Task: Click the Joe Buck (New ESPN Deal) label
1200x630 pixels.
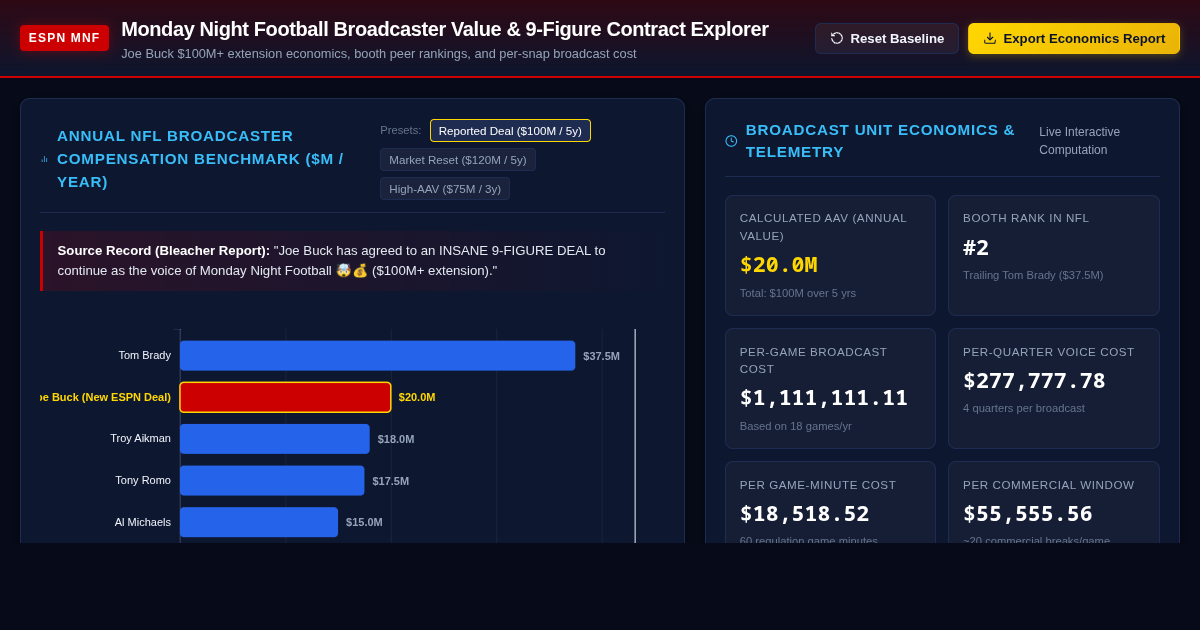Action: (106, 397)
